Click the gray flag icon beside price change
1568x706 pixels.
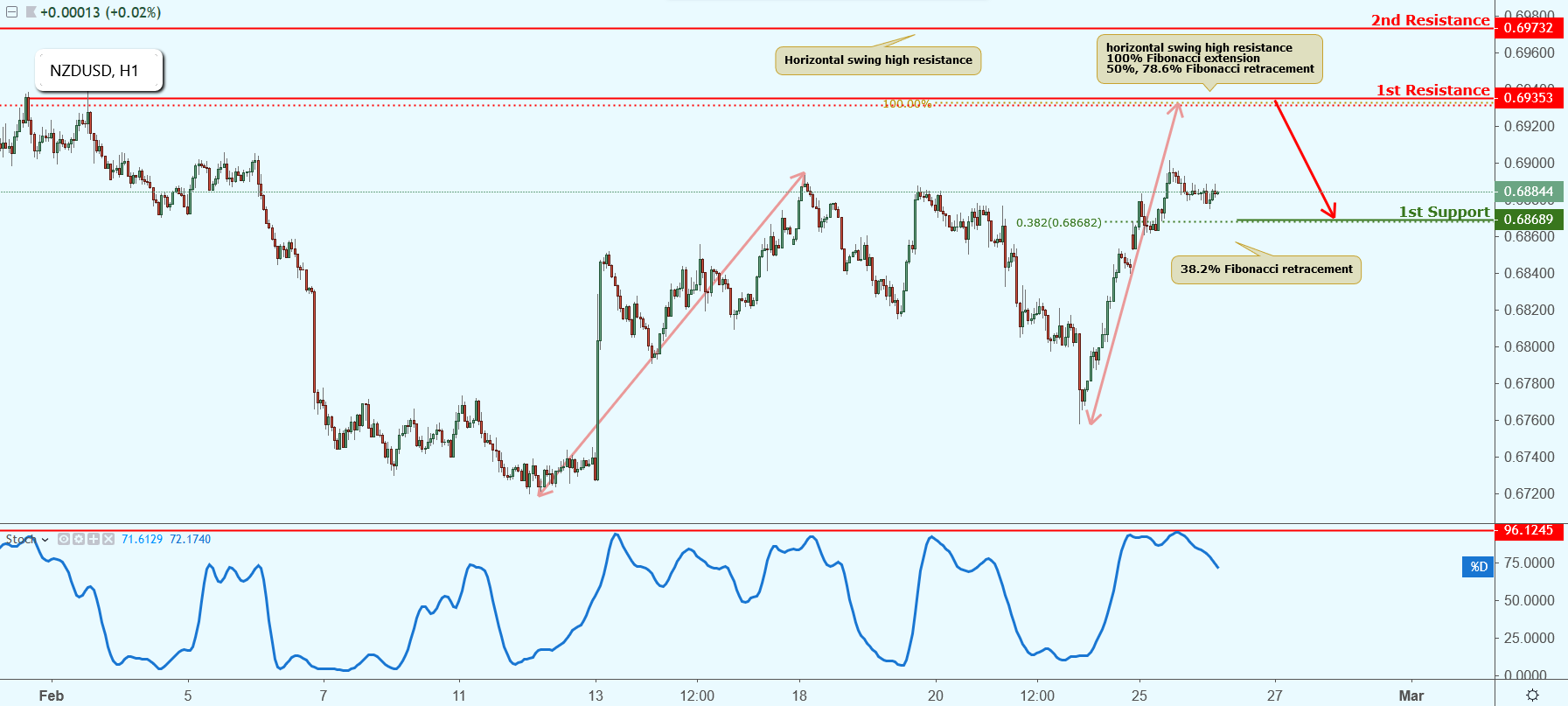tap(31, 12)
